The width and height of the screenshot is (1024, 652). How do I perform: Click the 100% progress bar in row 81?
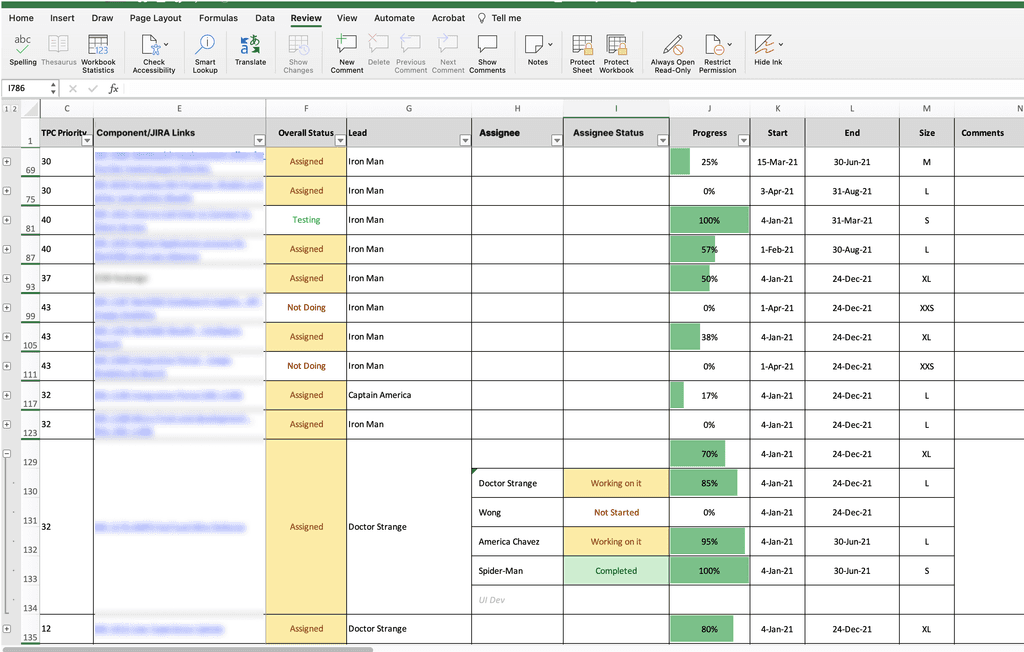click(709, 220)
